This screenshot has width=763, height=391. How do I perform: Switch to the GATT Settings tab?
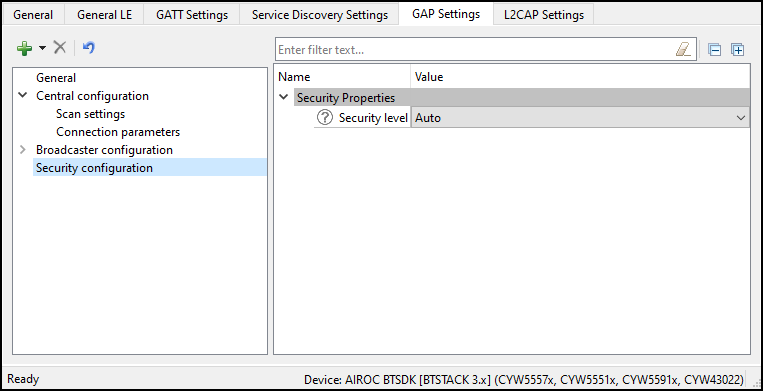[192, 15]
